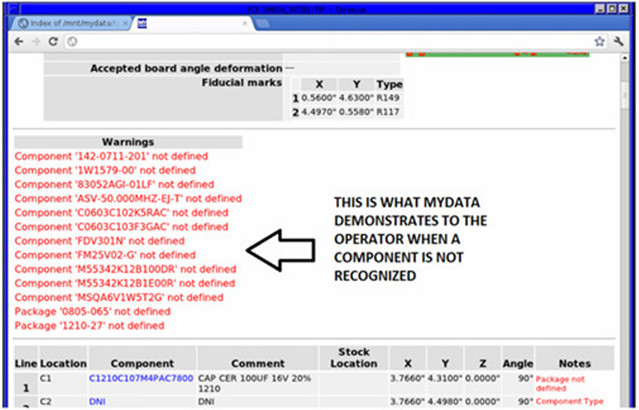The width and height of the screenshot is (639, 410).
Task: Open the DNI component link
Action: tap(97, 401)
